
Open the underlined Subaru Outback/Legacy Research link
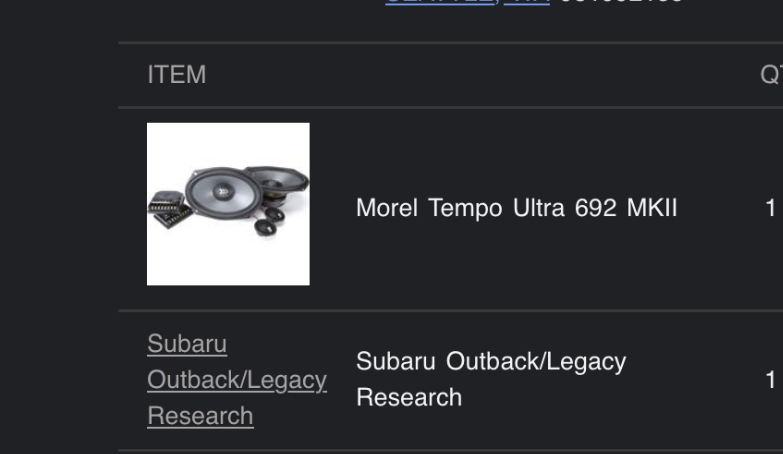tap(237, 380)
